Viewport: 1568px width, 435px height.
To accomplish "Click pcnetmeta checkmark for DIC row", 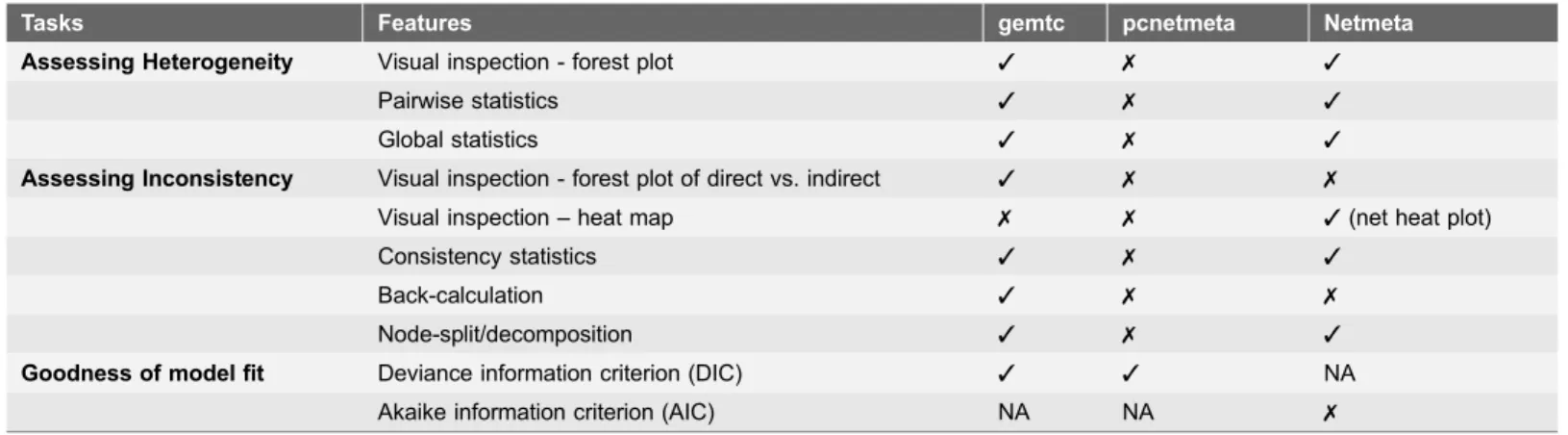I will [1131, 373].
